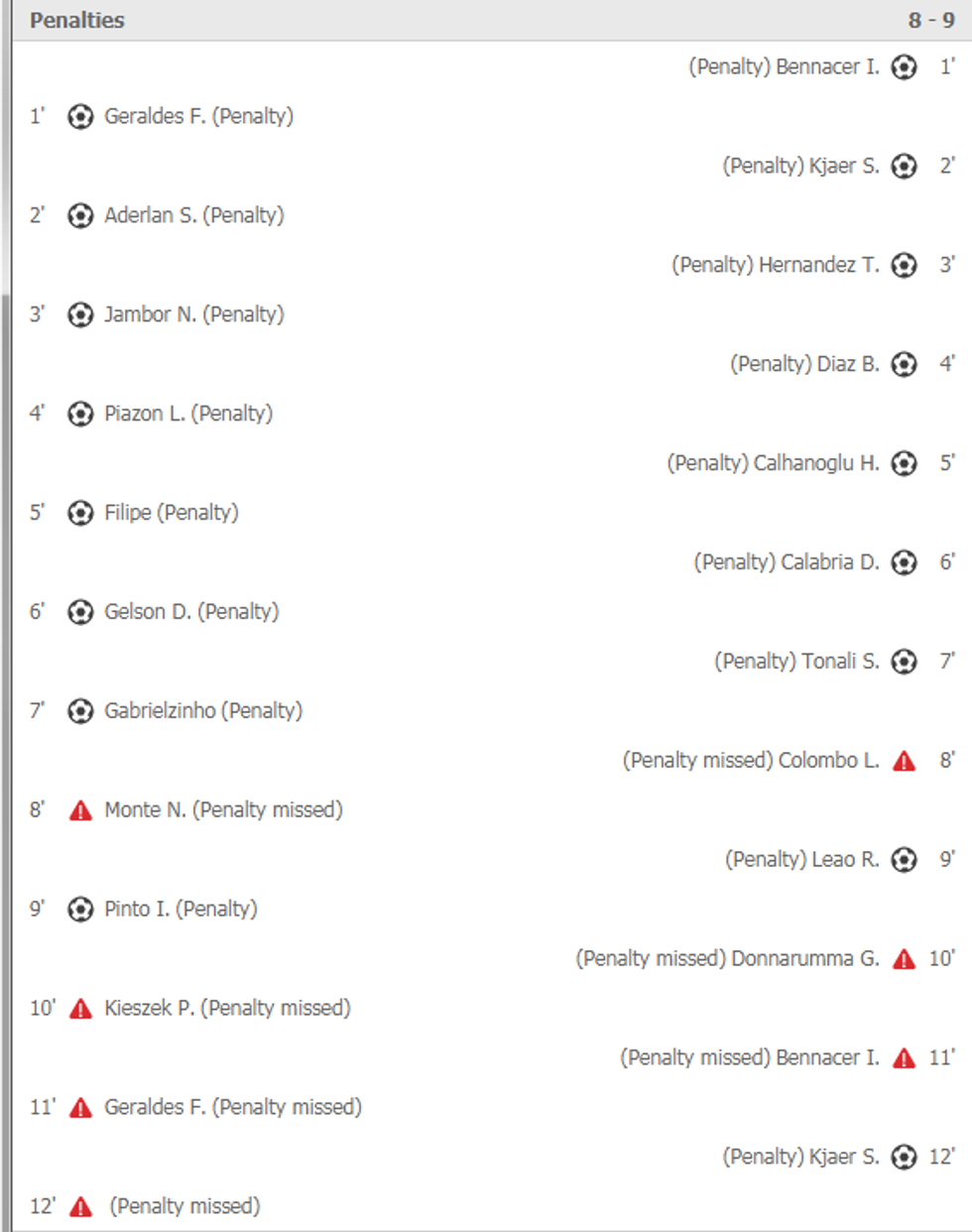The image size is (972, 1232).
Task: Click the missed penalty triangle for Bennacer I.
Action: point(903,1057)
